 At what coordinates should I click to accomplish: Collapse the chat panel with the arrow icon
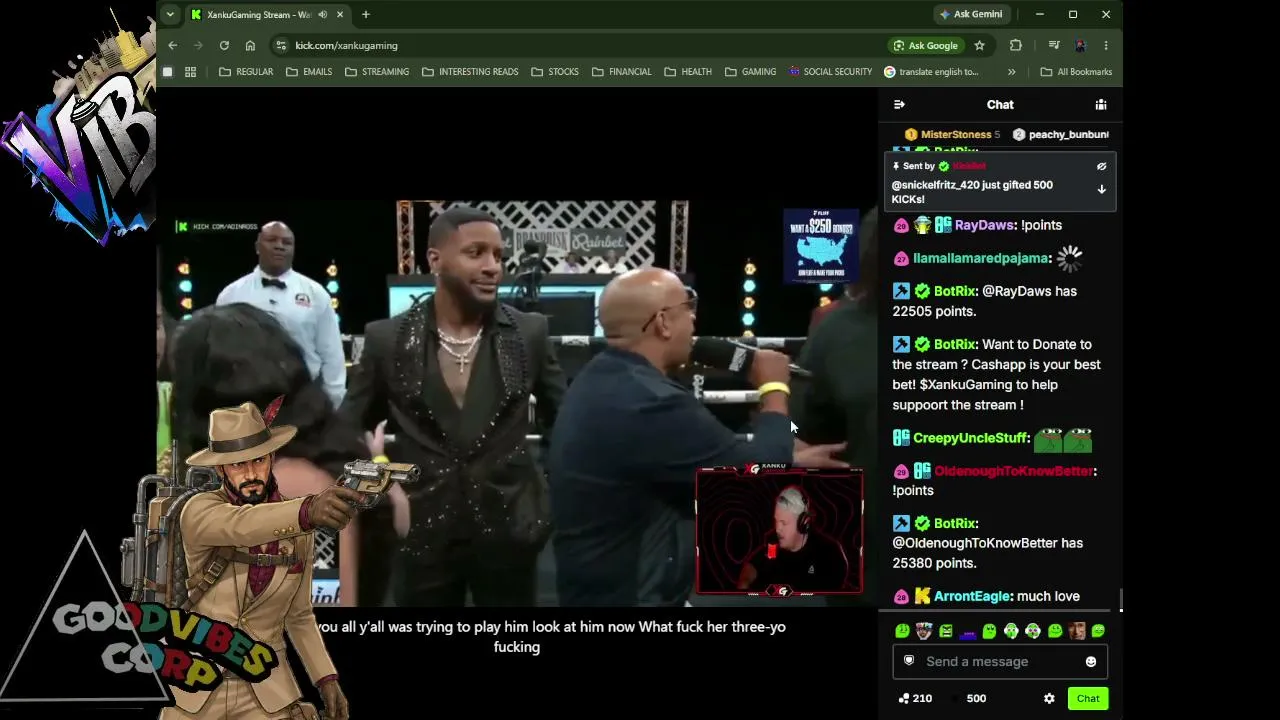(x=899, y=104)
